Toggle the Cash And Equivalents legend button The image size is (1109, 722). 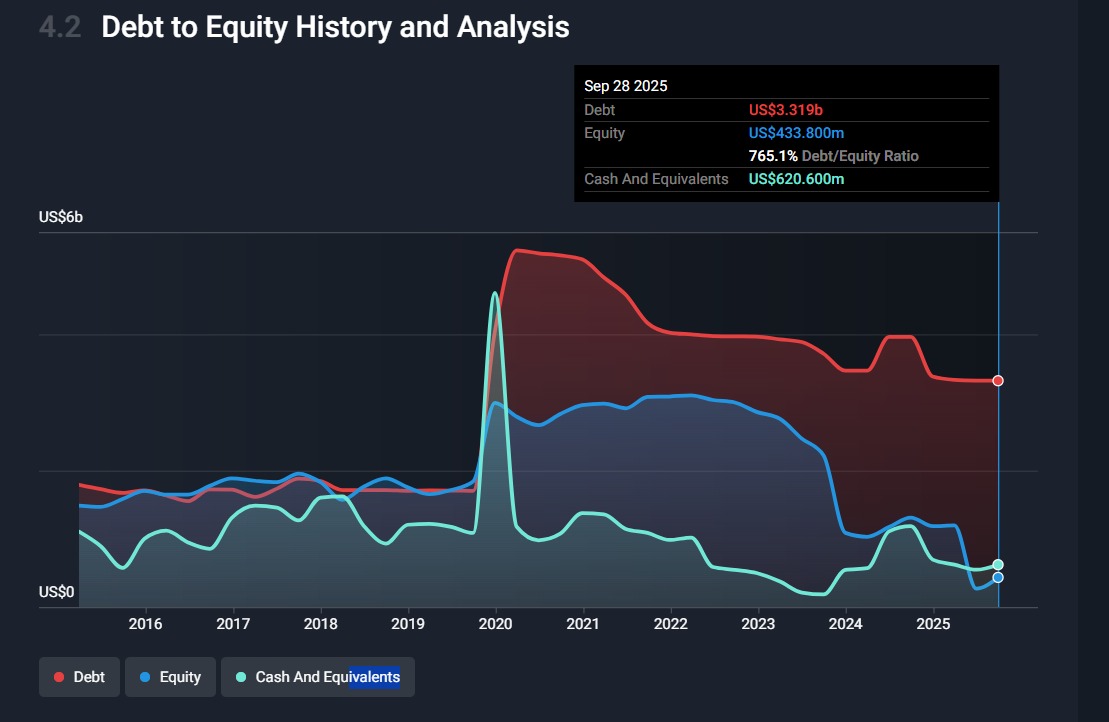pyautogui.click(x=318, y=677)
